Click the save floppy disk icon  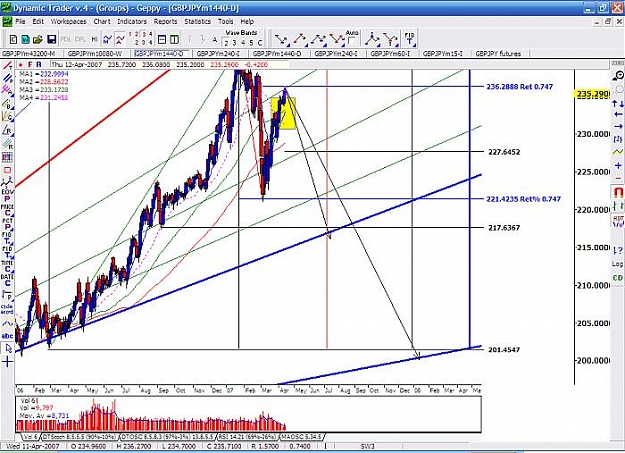(51, 39)
